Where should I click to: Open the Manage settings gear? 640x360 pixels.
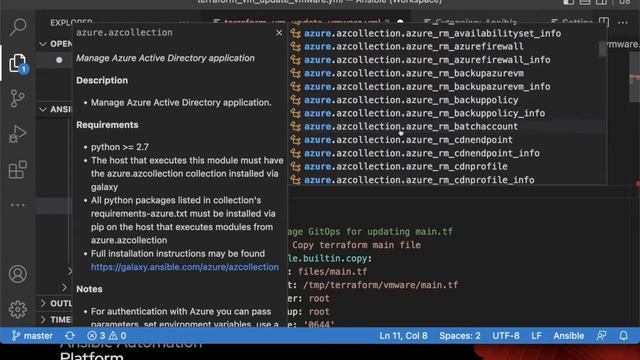18,309
